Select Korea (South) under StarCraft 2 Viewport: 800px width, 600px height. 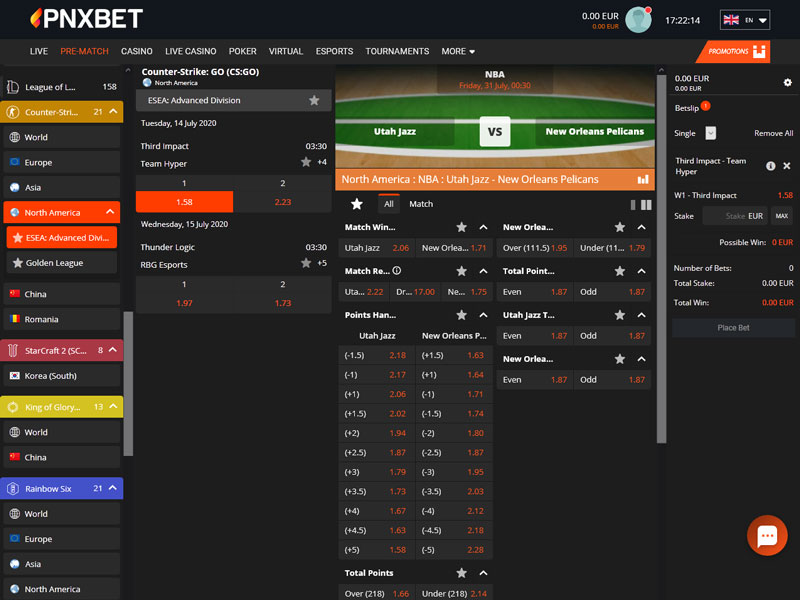(62, 376)
